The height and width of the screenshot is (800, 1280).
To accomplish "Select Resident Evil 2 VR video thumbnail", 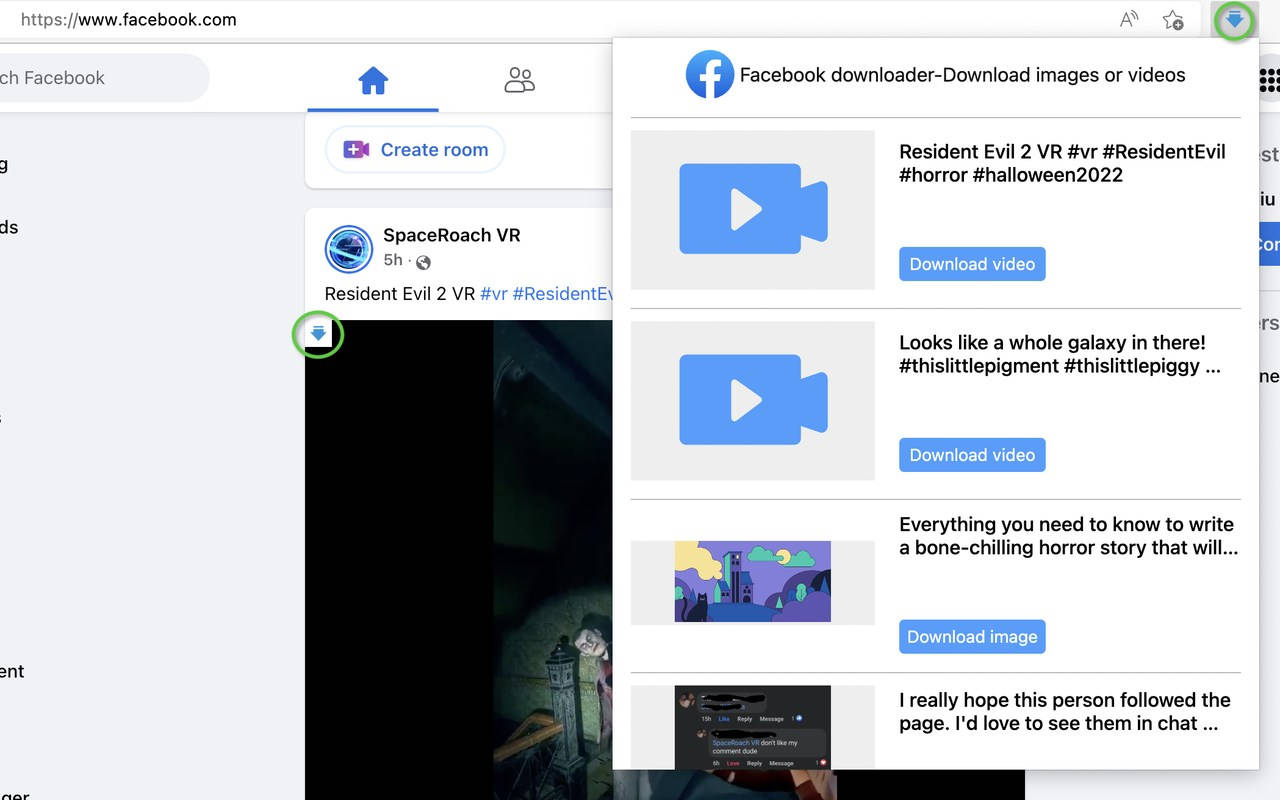I will click(x=753, y=210).
